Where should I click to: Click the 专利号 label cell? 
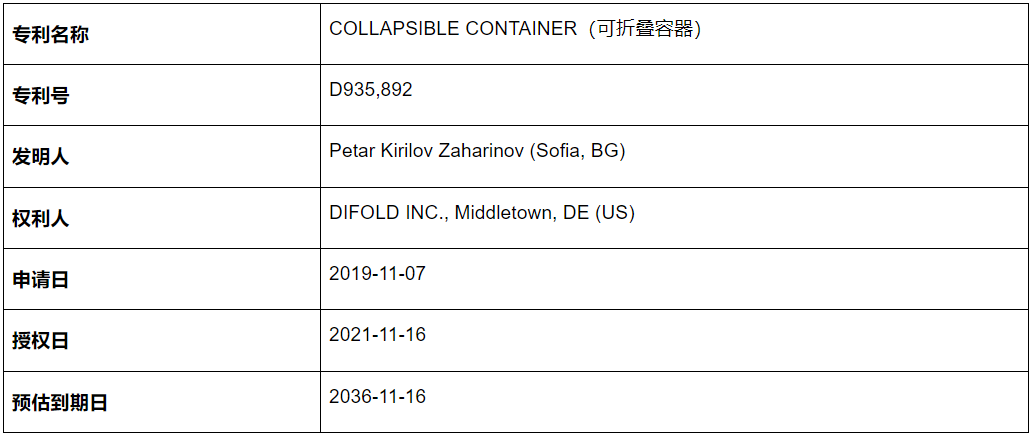(x=162, y=95)
